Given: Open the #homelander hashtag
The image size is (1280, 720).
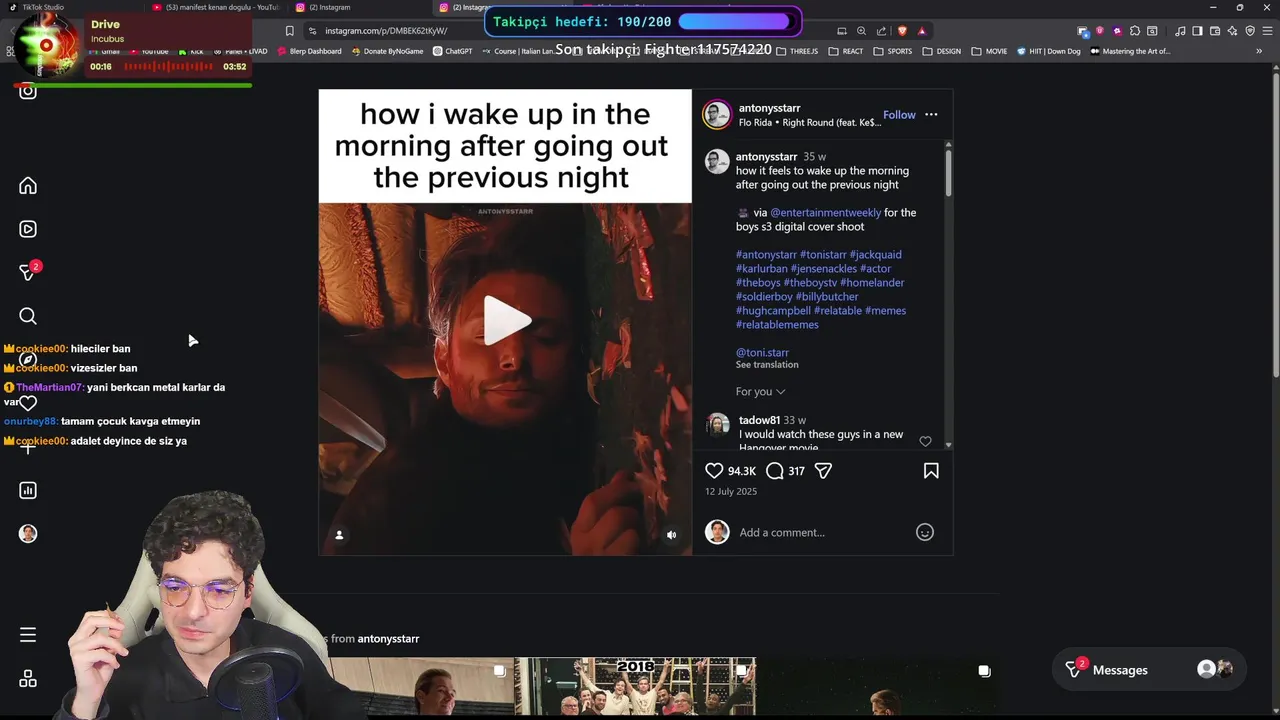Looking at the screenshot, I should click(x=872, y=283).
